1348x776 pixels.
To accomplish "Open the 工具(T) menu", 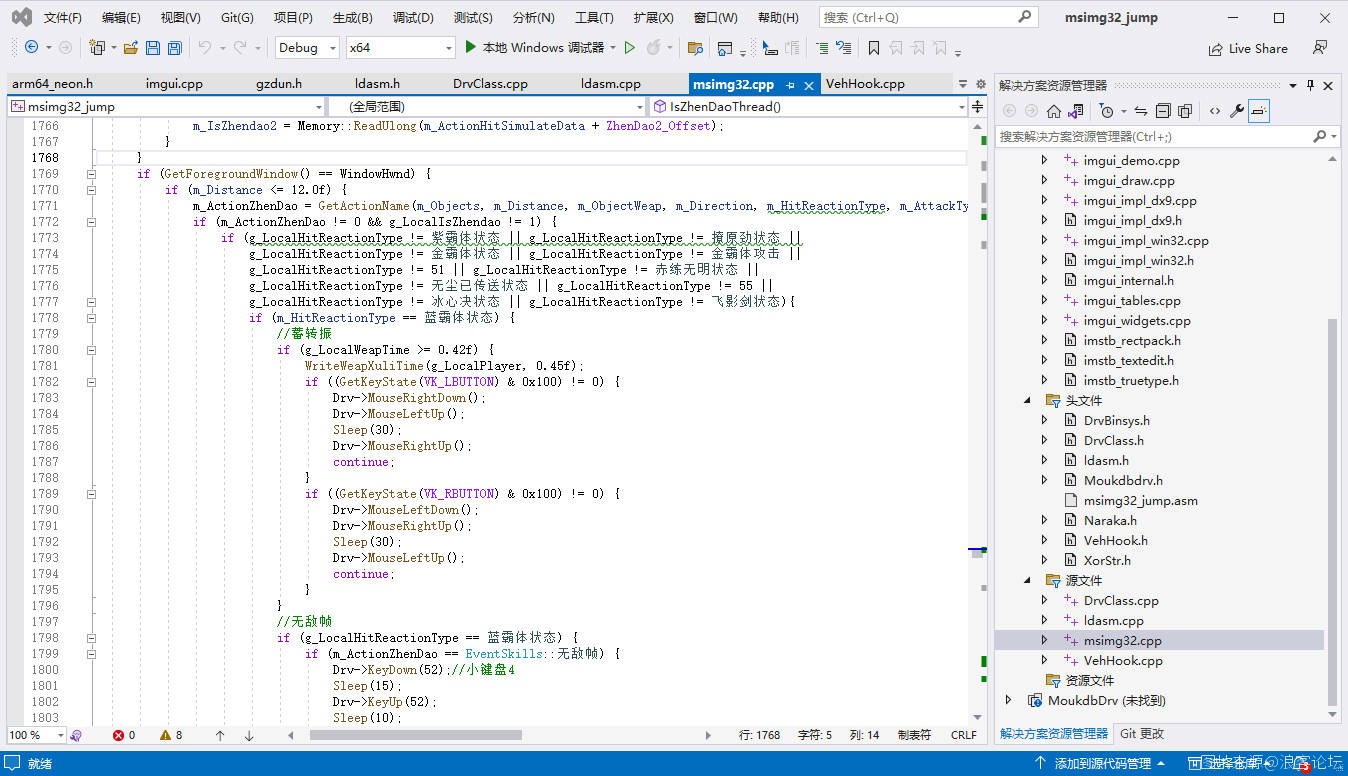I will pos(594,18).
